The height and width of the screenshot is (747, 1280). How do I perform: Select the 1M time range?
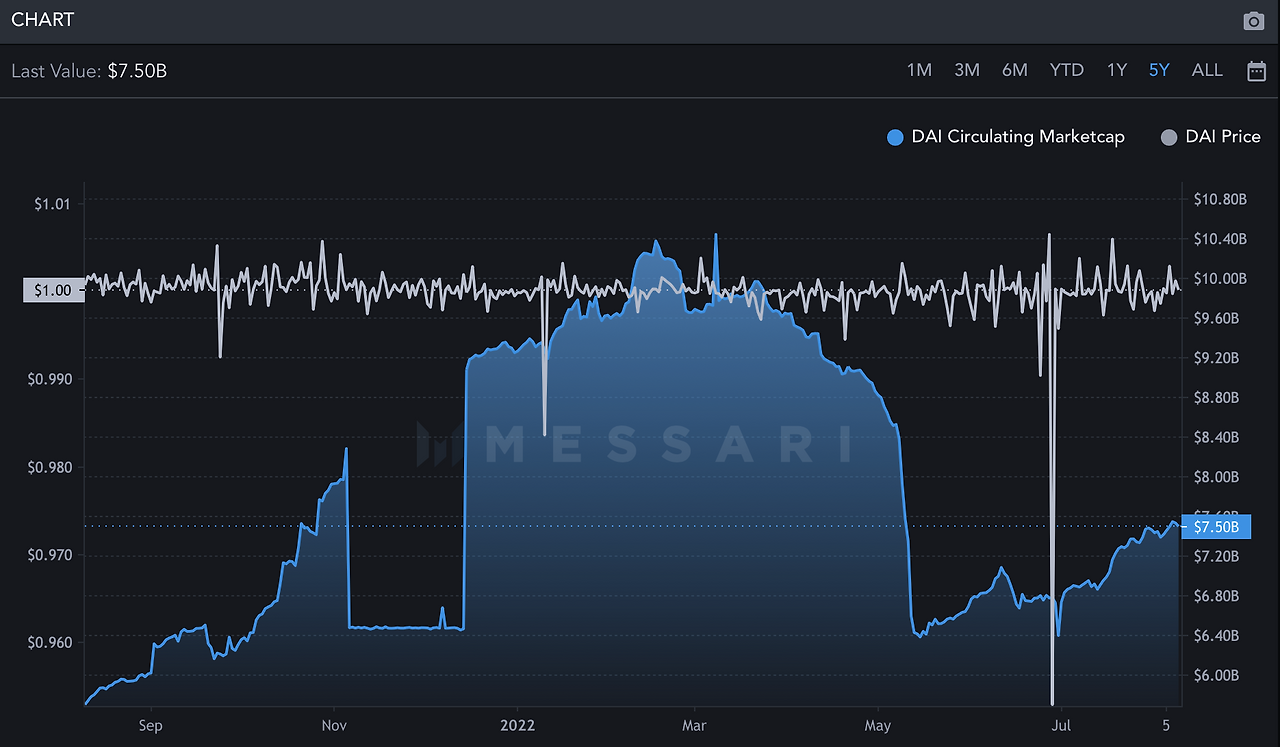click(919, 70)
